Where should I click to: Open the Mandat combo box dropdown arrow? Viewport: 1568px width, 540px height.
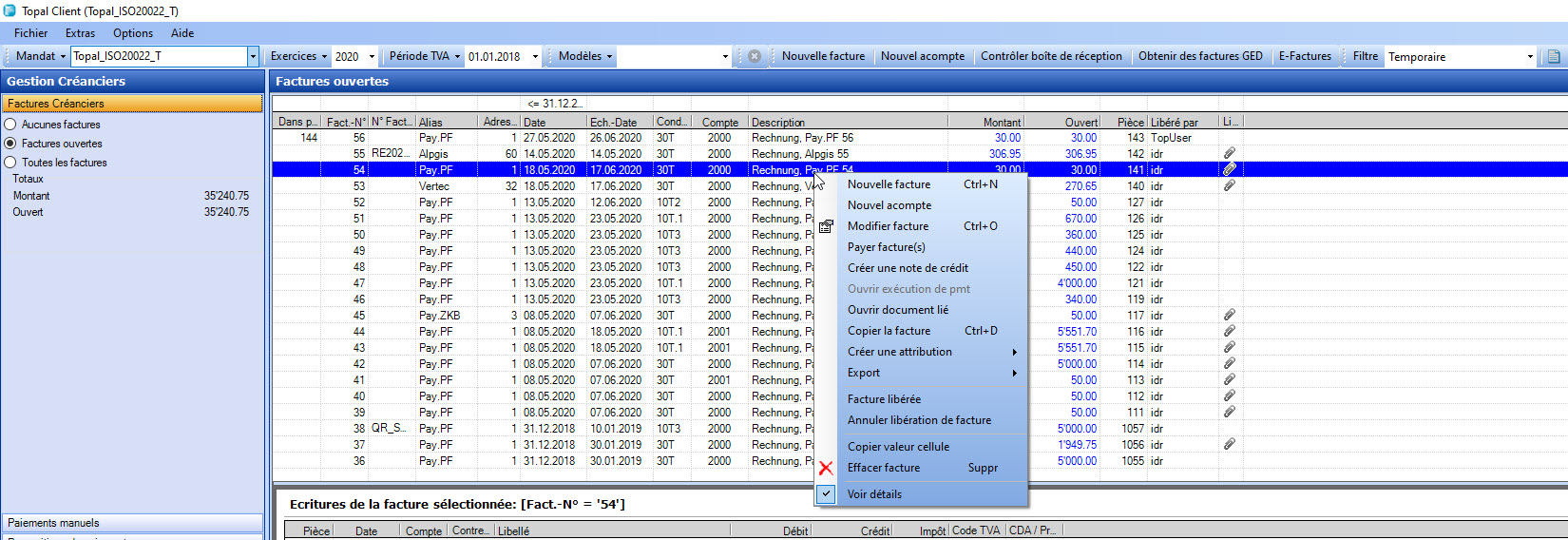pyautogui.click(x=253, y=56)
